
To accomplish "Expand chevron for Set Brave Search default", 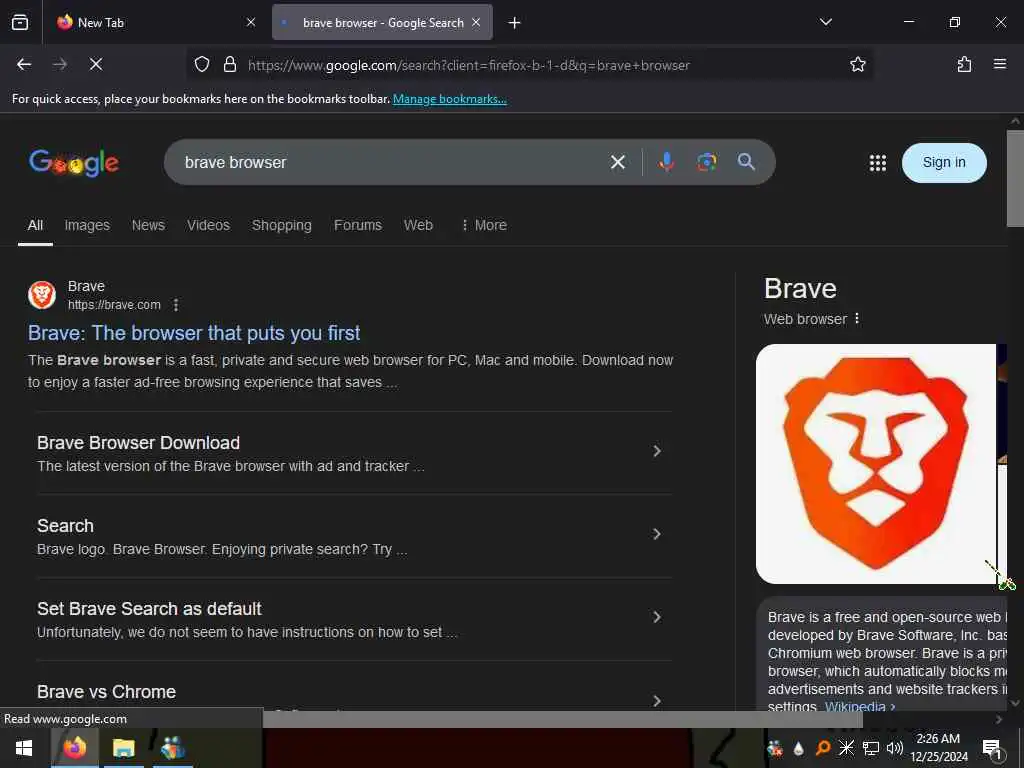I will (x=657, y=617).
